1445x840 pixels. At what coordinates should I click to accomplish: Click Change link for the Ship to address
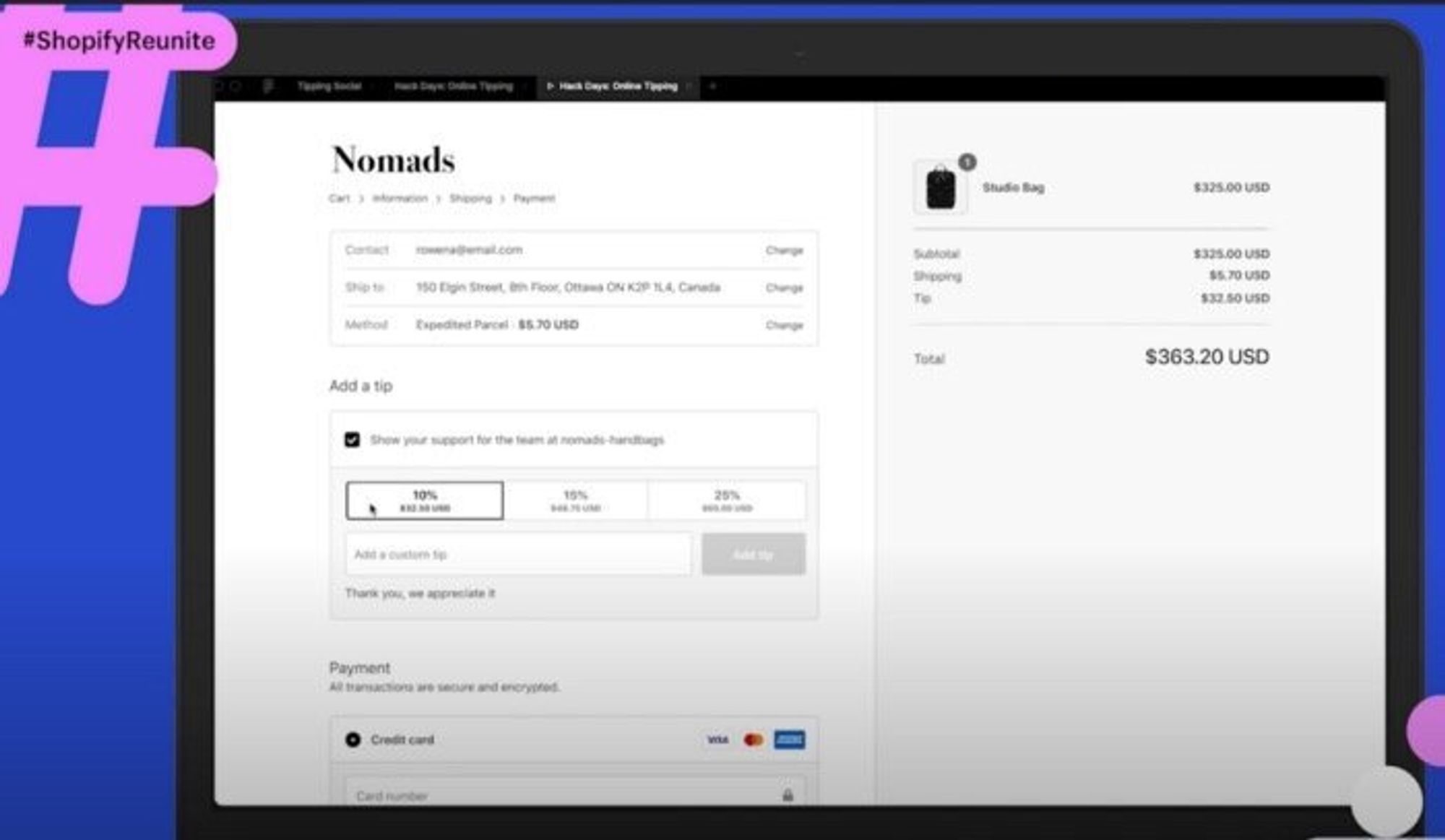tap(784, 288)
